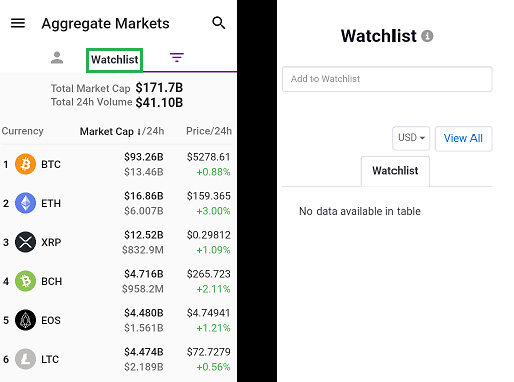
Task: Sort by Price/24h column header
Action: [209, 131]
